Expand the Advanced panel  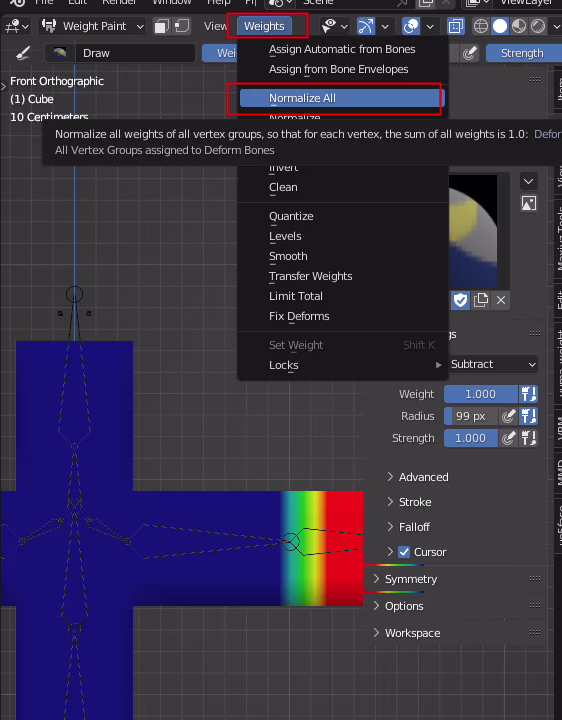tap(417, 477)
